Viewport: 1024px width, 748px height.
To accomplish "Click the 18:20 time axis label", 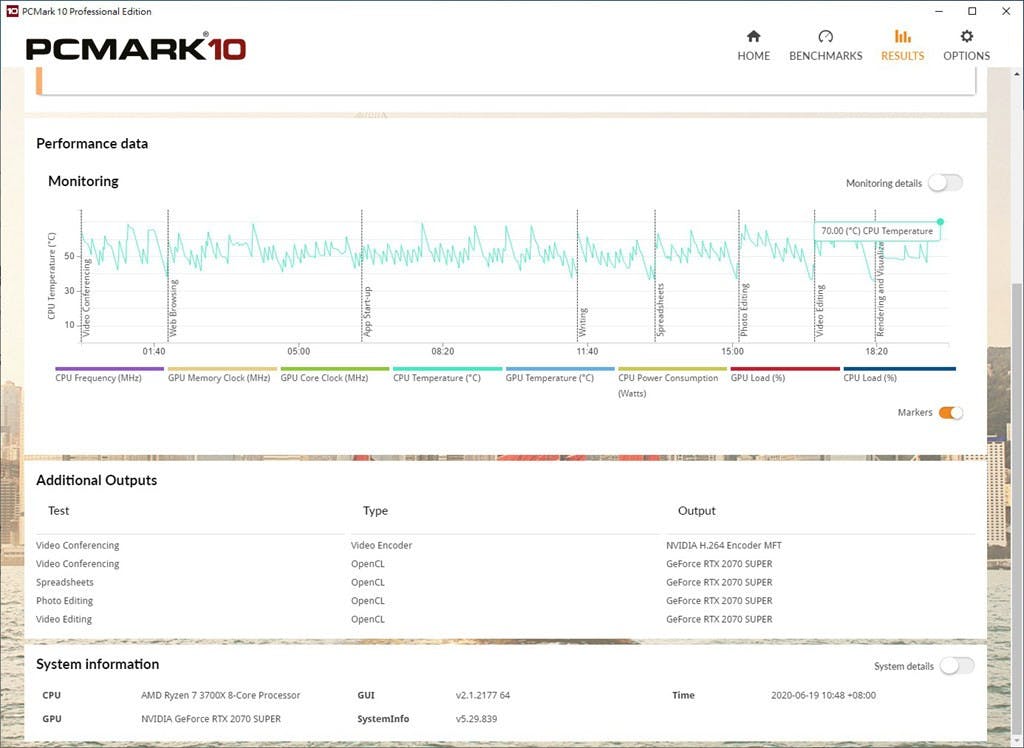I will click(x=876, y=351).
